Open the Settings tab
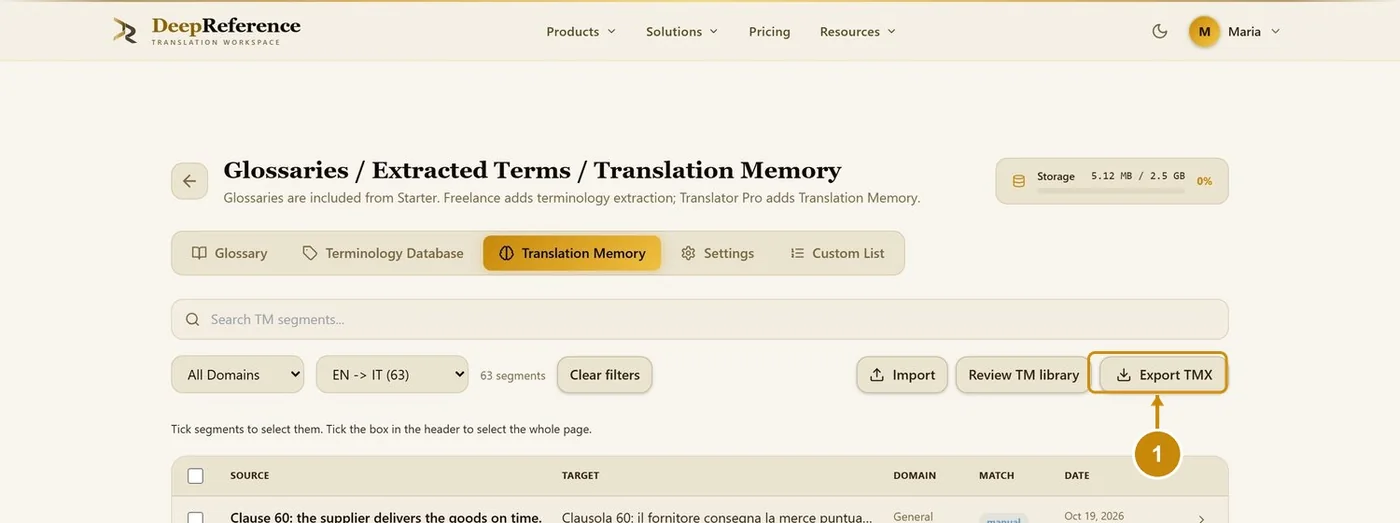The height and width of the screenshot is (523, 1400). (717, 253)
